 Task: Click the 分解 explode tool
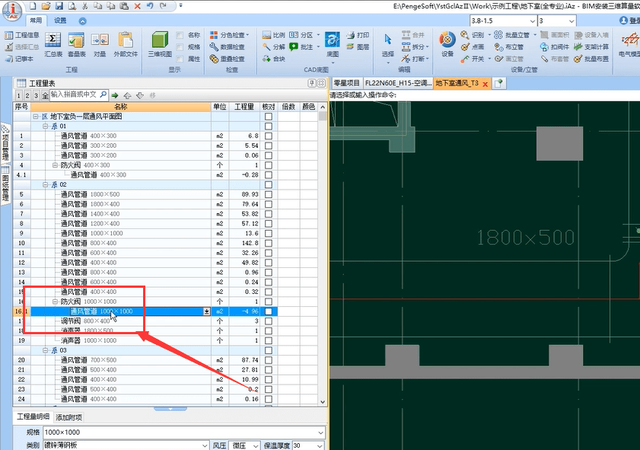[273, 47]
